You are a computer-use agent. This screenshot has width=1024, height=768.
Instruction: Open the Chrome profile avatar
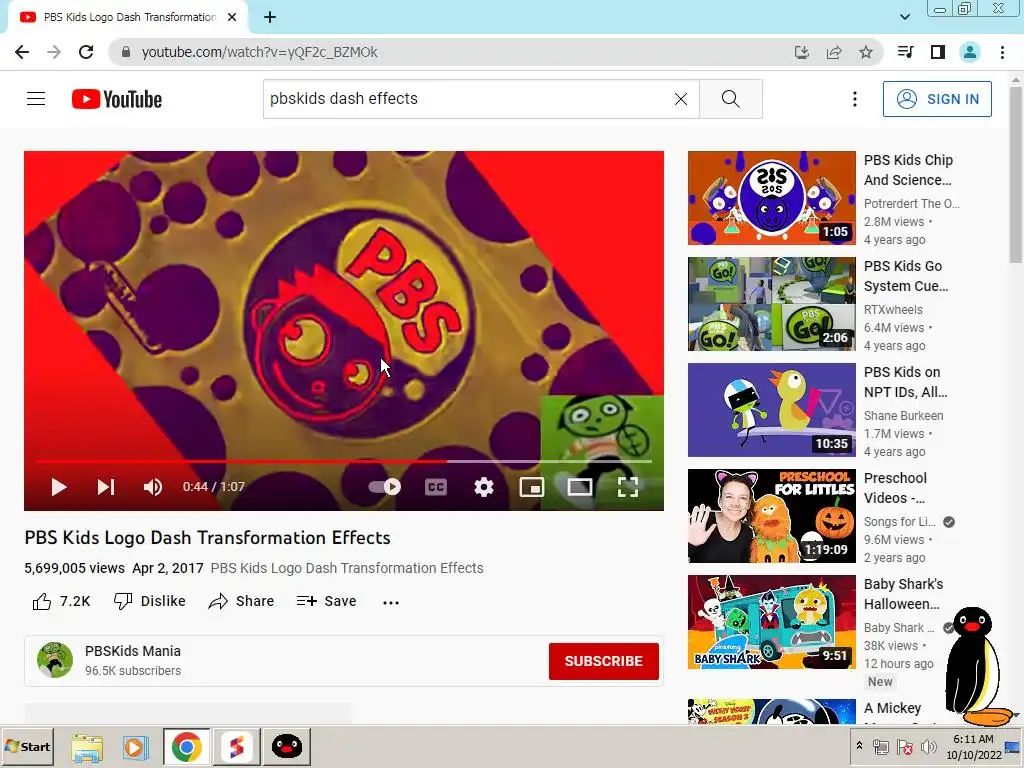pyautogui.click(x=970, y=52)
